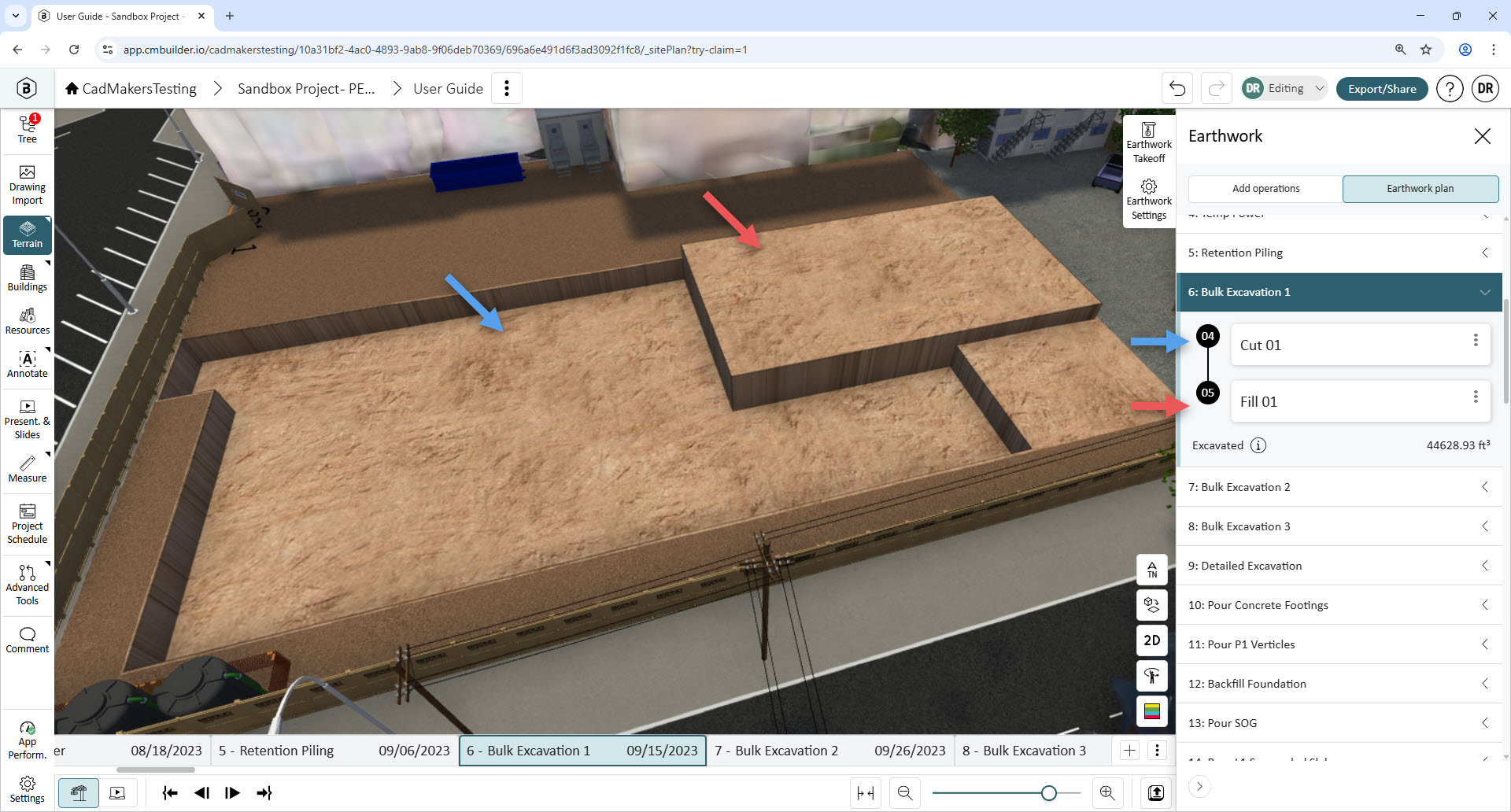Go to CadMakersTesting home breadcrumb
Screen dimensions: 1511x812
131,89
